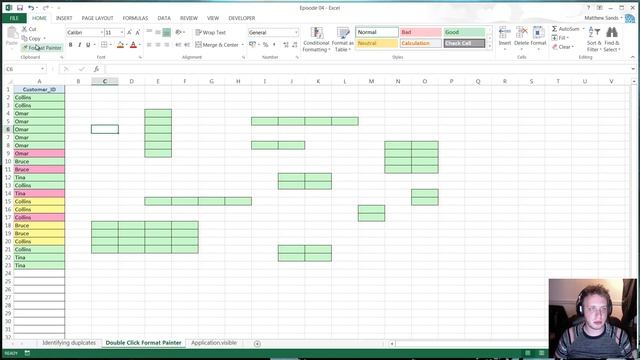
Task: Click the Insert cells button
Action: tap(504, 38)
